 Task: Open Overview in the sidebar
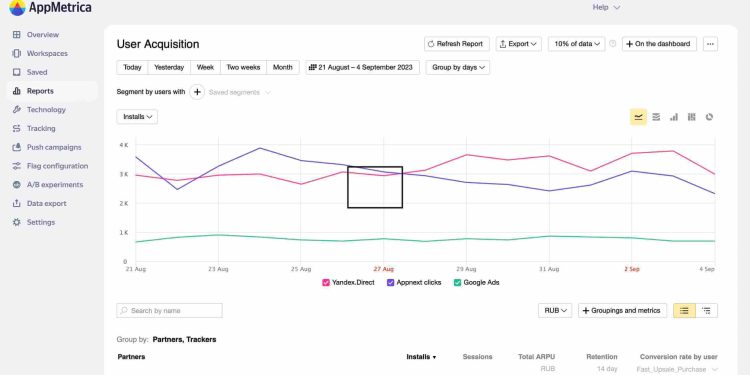(43, 34)
